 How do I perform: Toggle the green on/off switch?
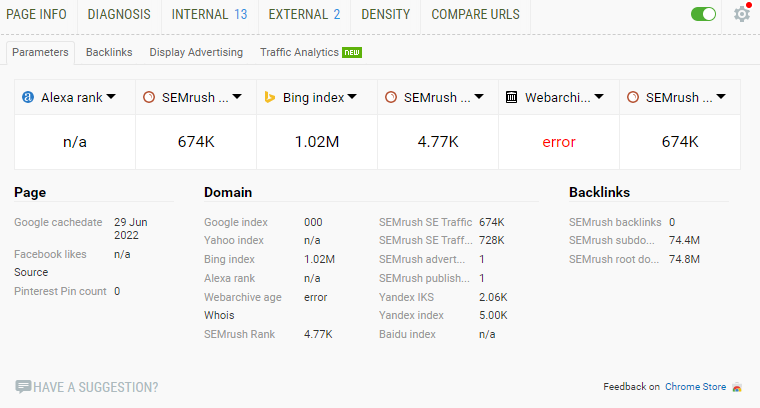point(704,14)
